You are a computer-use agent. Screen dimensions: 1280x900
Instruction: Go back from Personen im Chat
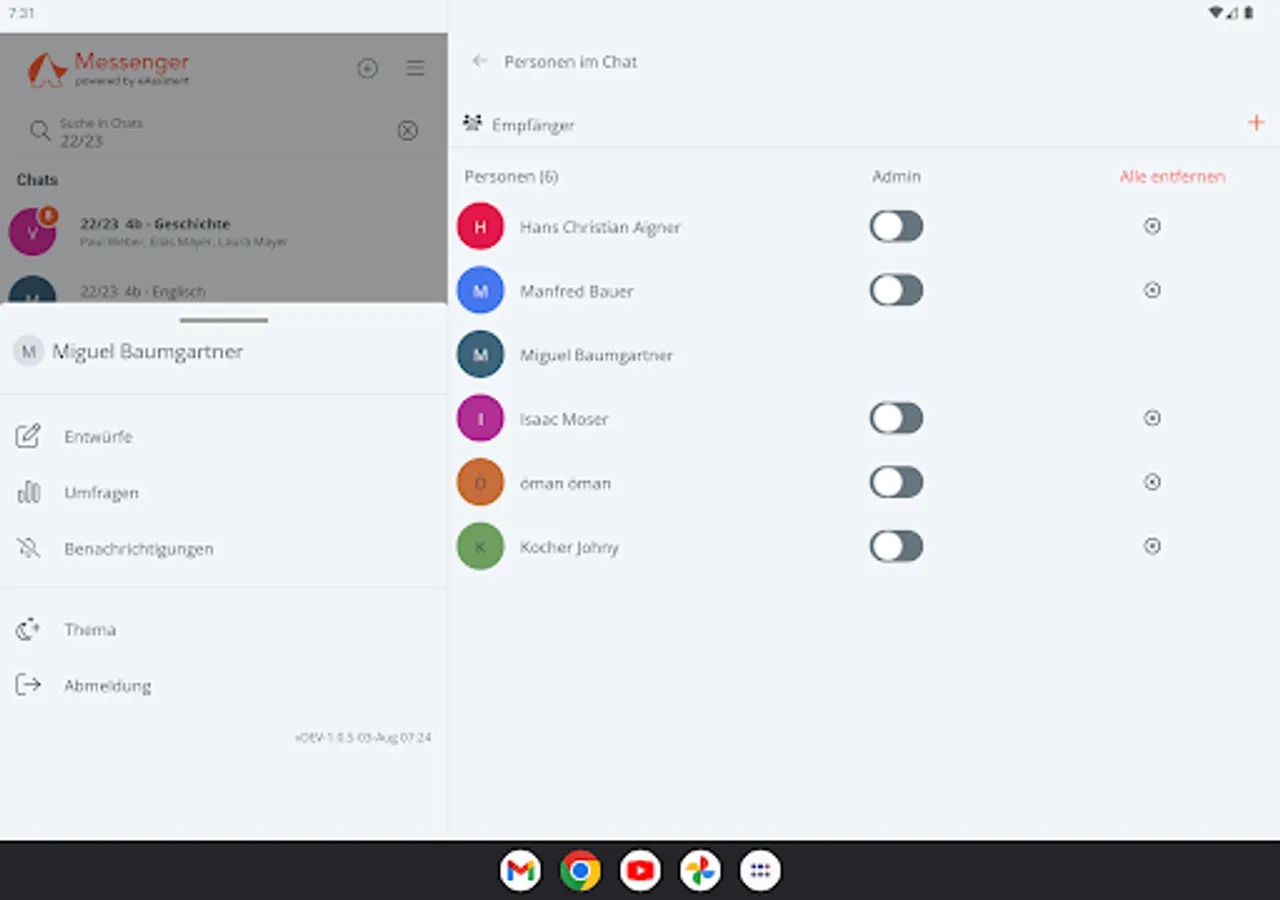tap(480, 61)
